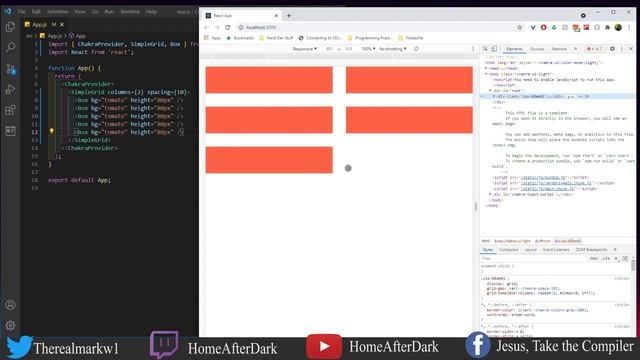640x360 pixels.
Task: Go forward in Chrome
Action: (217, 27)
